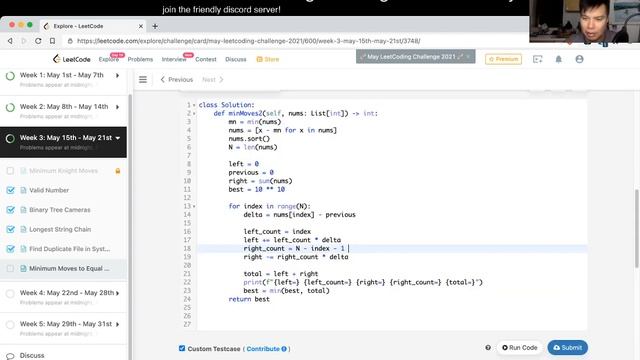640x360 pixels.
Task: Click the Week 1 progress circle
Action: pos(11,76)
